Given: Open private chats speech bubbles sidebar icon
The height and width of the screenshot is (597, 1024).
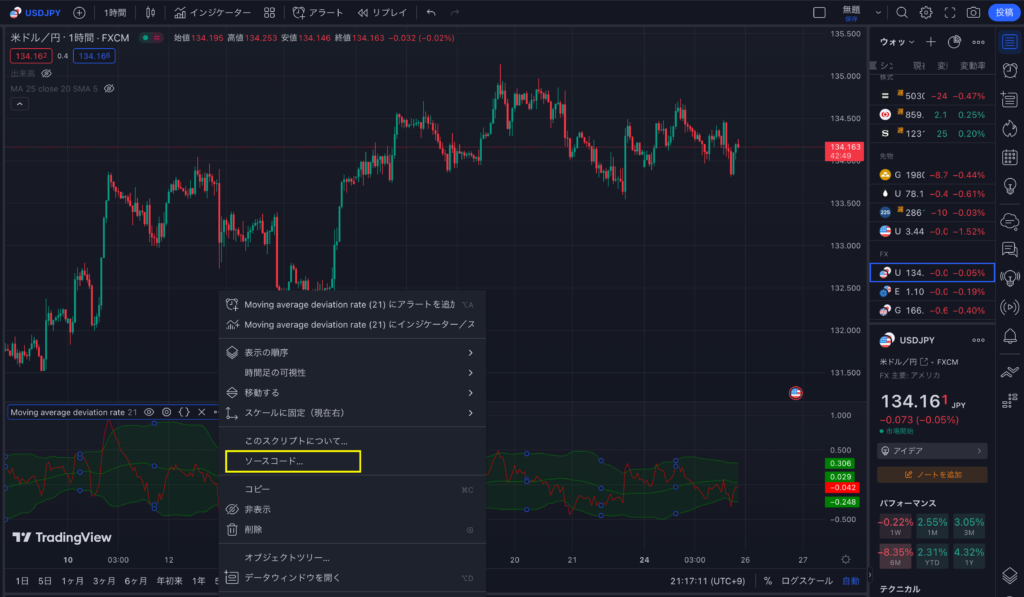Looking at the screenshot, I should [1010, 249].
